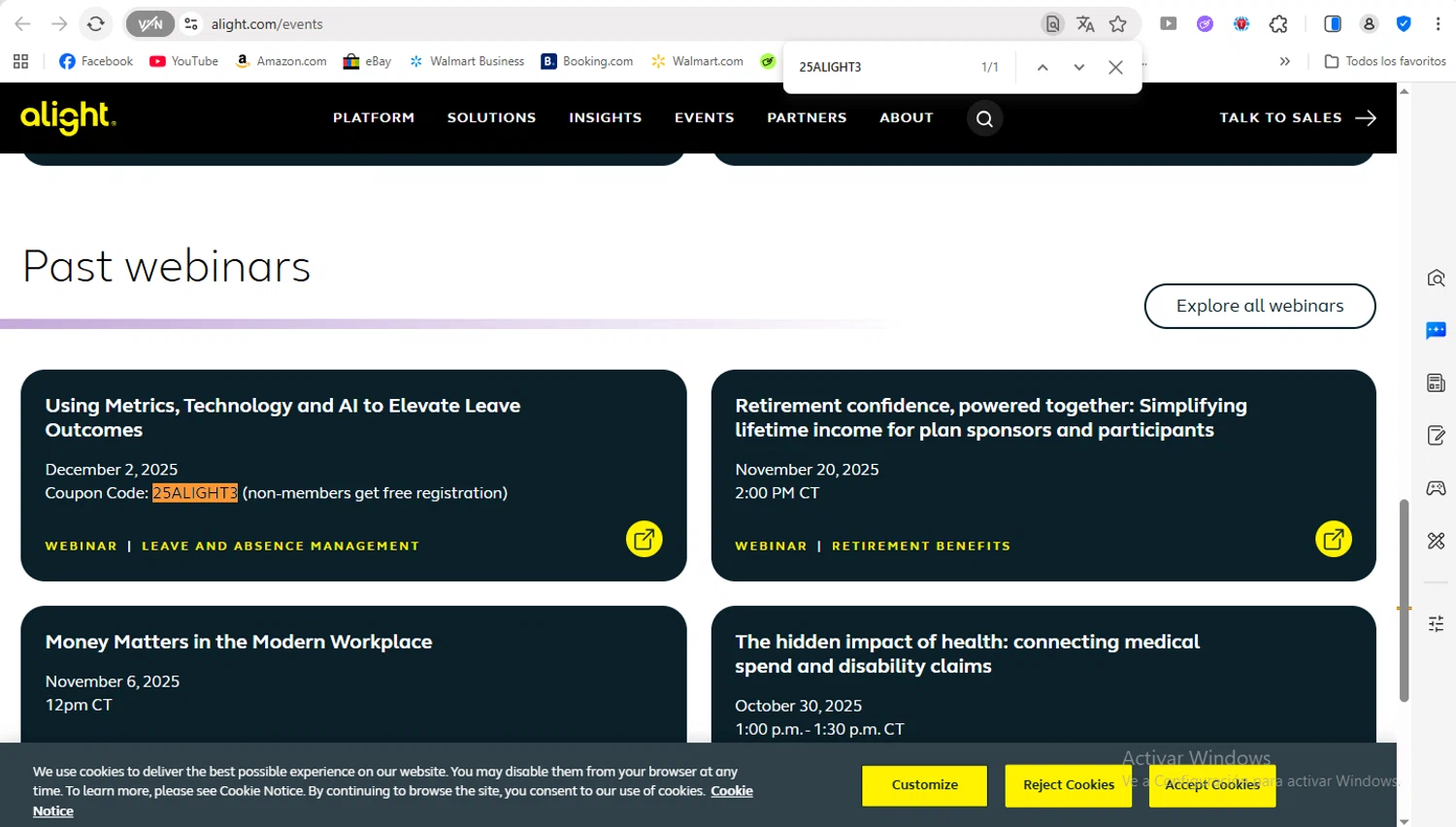This screenshot has height=827, width=1456.
Task: Open the sidebar news reader icon
Action: click(x=1437, y=382)
